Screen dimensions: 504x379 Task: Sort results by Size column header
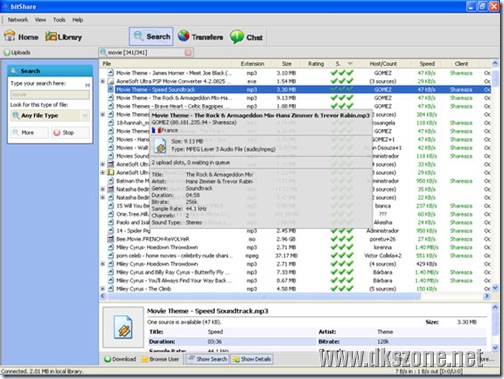pos(286,63)
